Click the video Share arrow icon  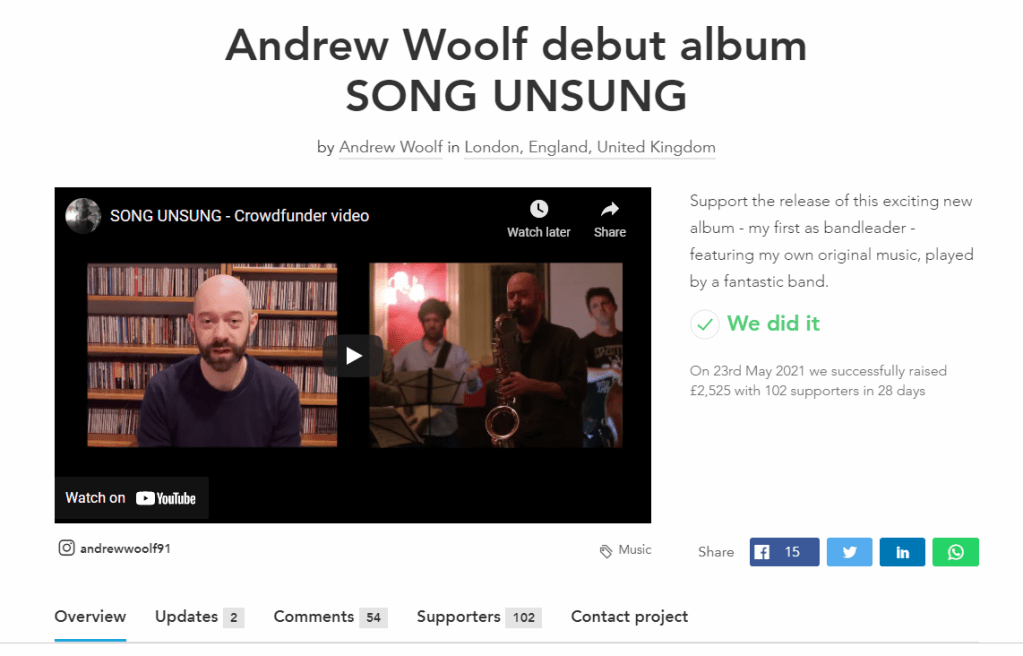click(x=609, y=209)
